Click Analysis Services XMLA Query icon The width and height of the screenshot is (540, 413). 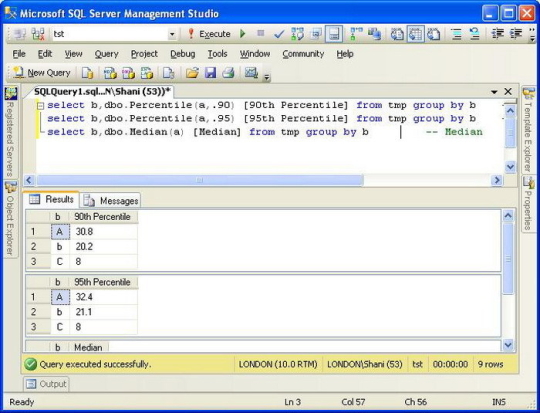coord(147,73)
